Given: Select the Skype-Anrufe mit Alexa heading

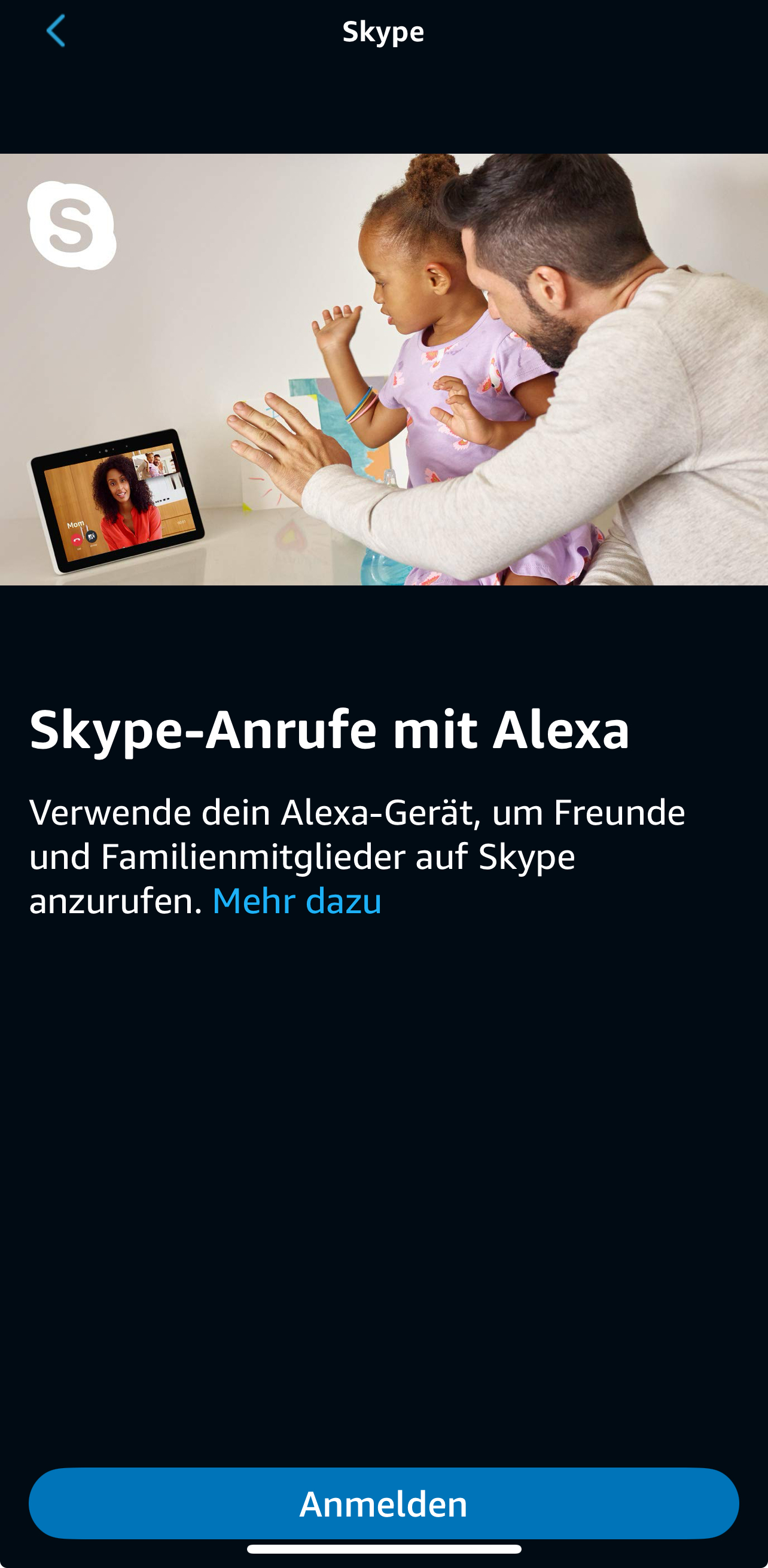Looking at the screenshot, I should 330,729.
